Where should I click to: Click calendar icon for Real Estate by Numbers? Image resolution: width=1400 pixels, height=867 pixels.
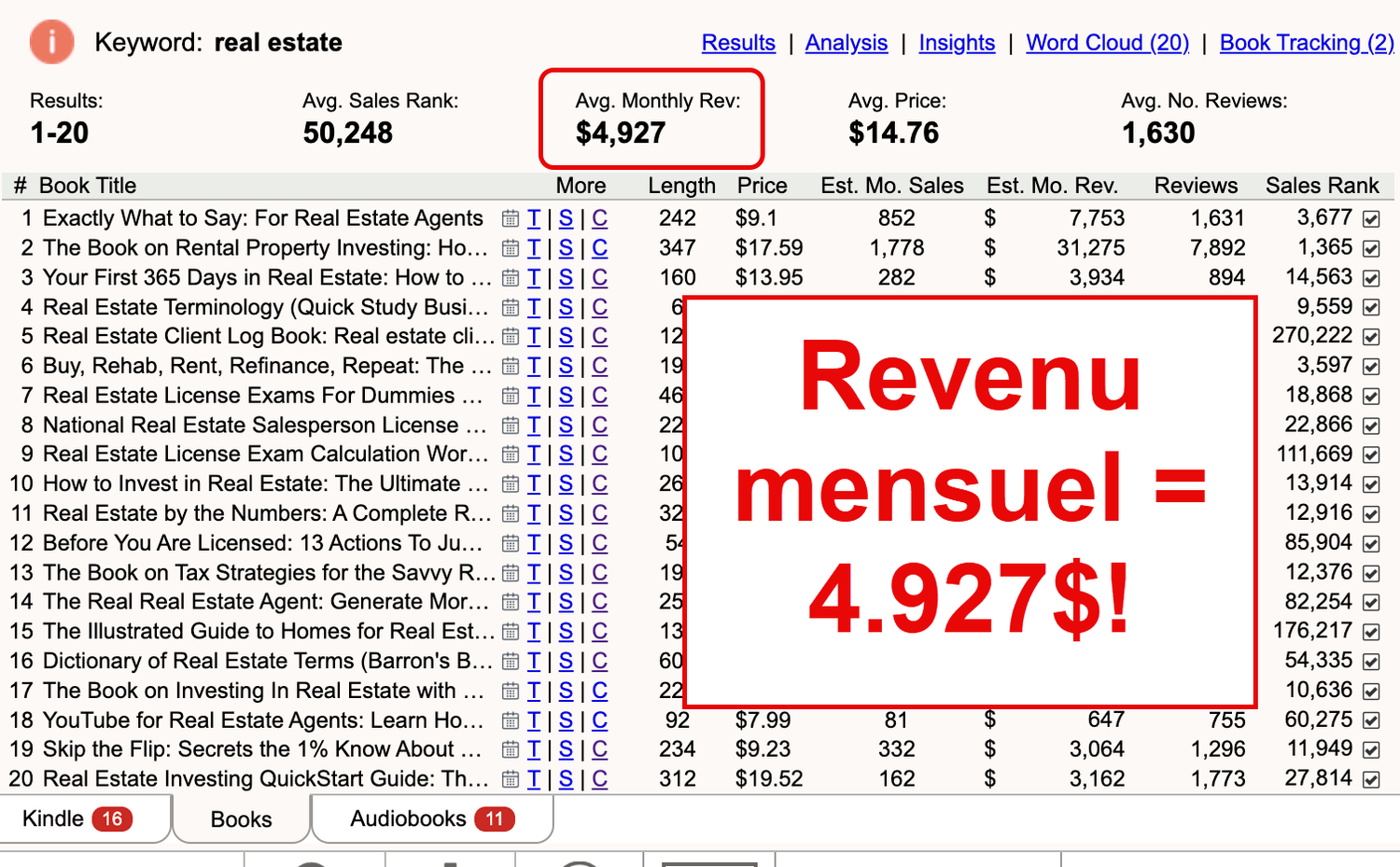511,514
